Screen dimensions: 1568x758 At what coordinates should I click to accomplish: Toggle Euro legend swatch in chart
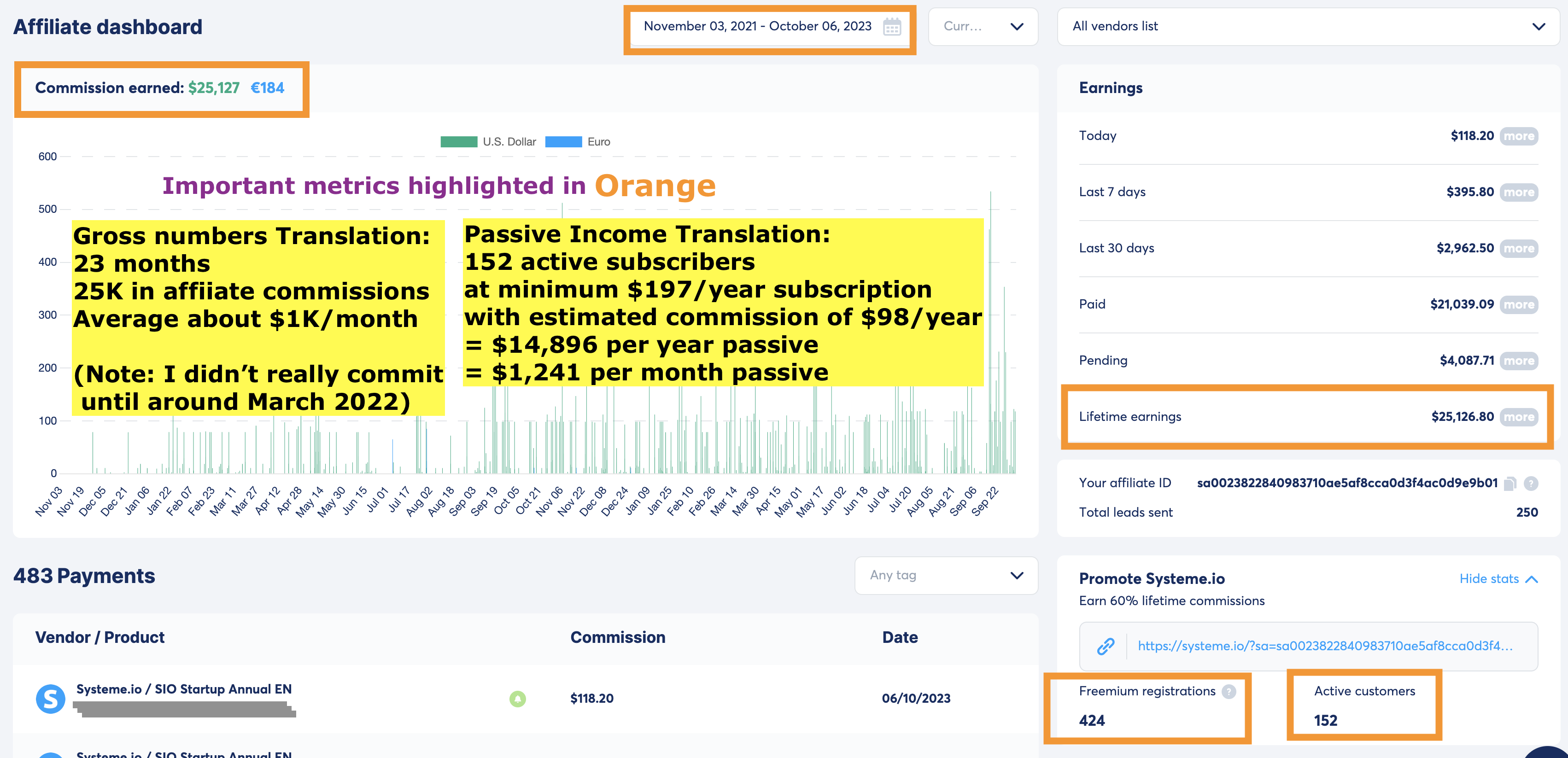(564, 142)
